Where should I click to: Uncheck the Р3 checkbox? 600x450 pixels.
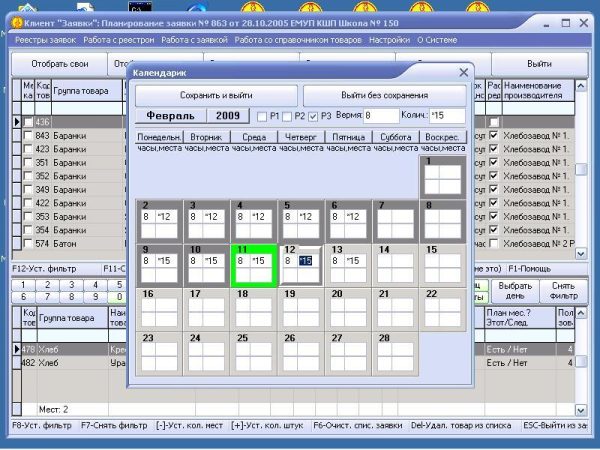pos(313,116)
